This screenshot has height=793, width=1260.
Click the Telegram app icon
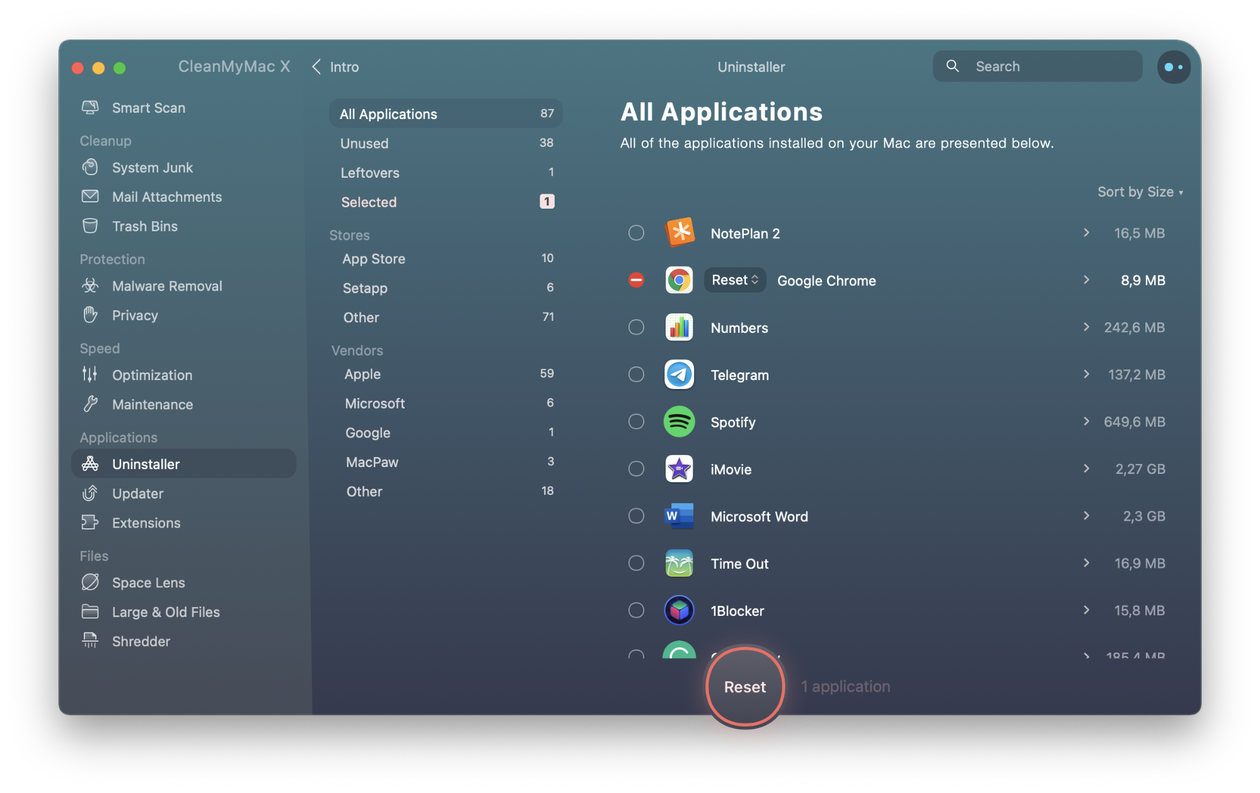tap(680, 374)
